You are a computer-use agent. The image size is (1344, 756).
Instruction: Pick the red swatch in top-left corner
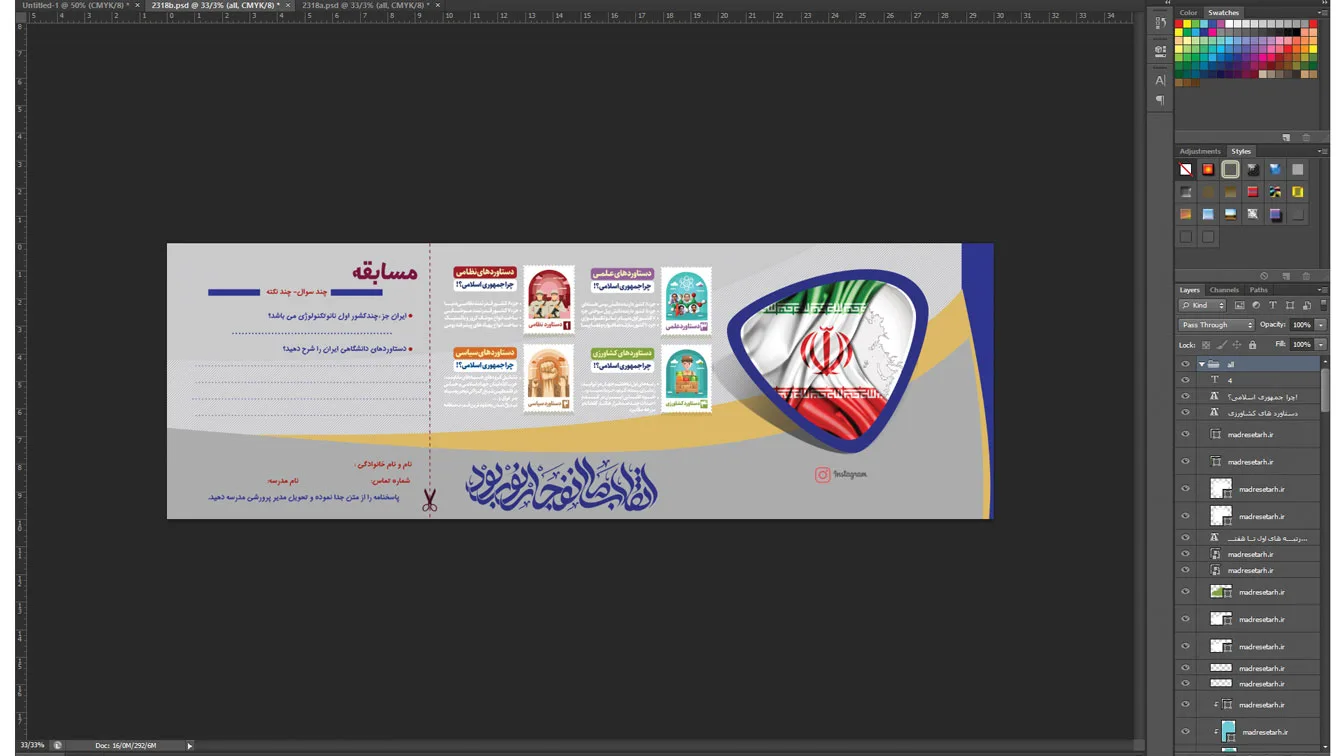coord(1179,24)
